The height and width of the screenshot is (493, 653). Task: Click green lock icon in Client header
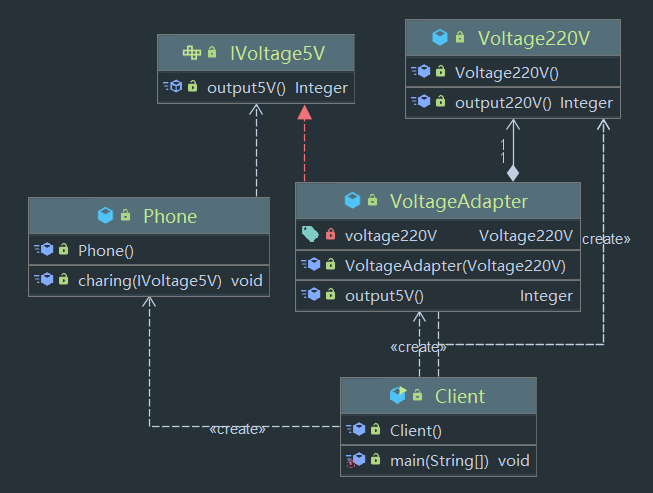click(x=417, y=395)
